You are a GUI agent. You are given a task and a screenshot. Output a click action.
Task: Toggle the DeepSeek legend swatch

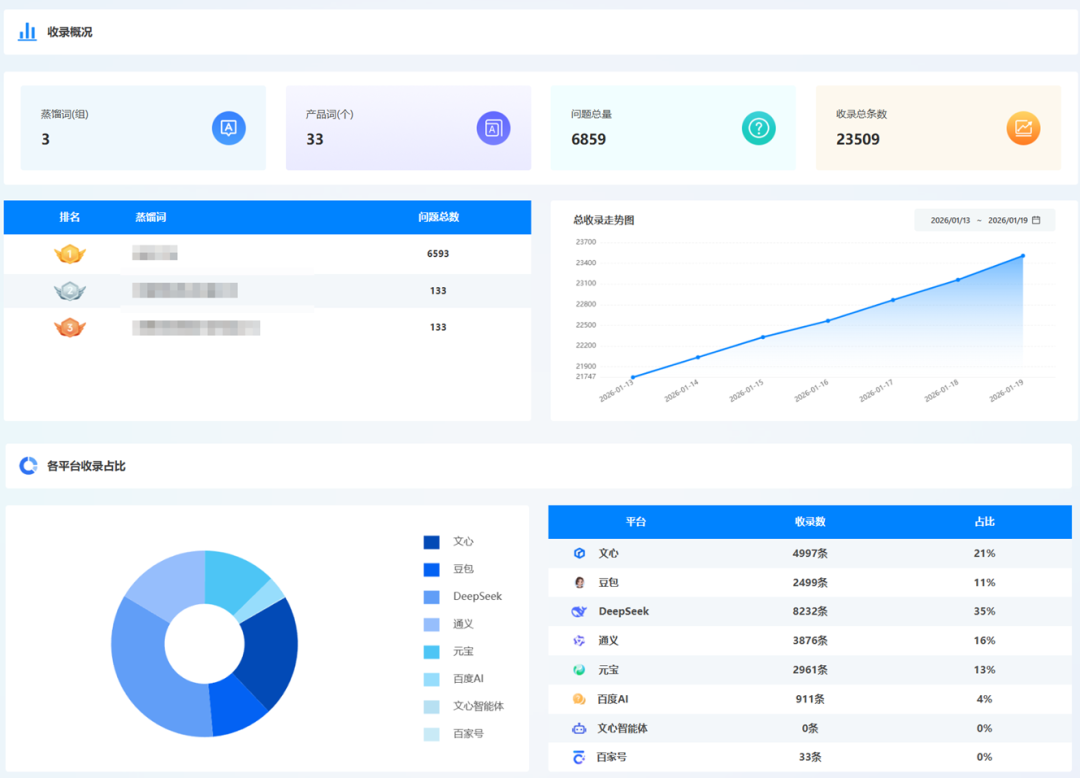(432, 597)
